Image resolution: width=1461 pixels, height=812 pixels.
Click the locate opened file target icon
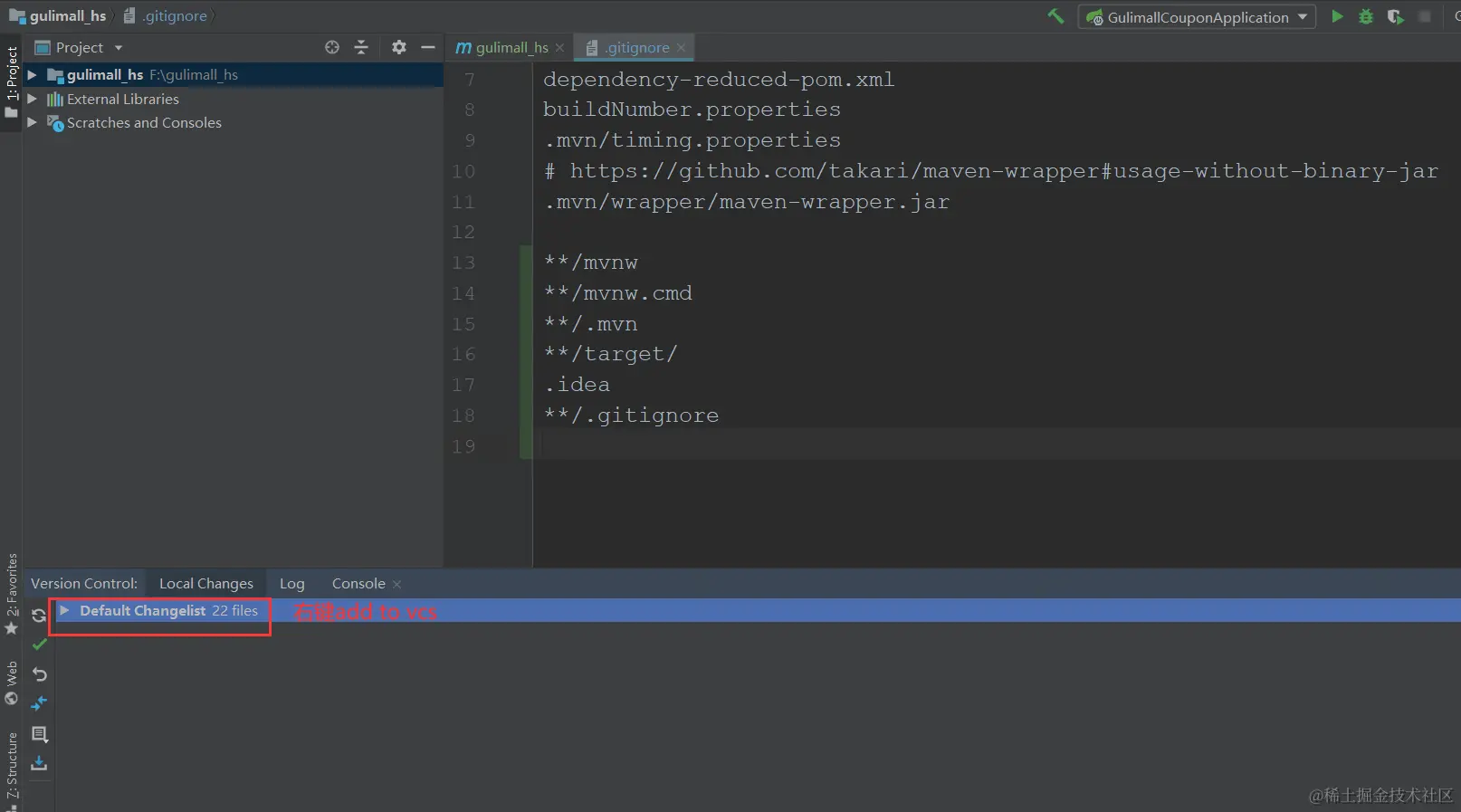pos(332,47)
